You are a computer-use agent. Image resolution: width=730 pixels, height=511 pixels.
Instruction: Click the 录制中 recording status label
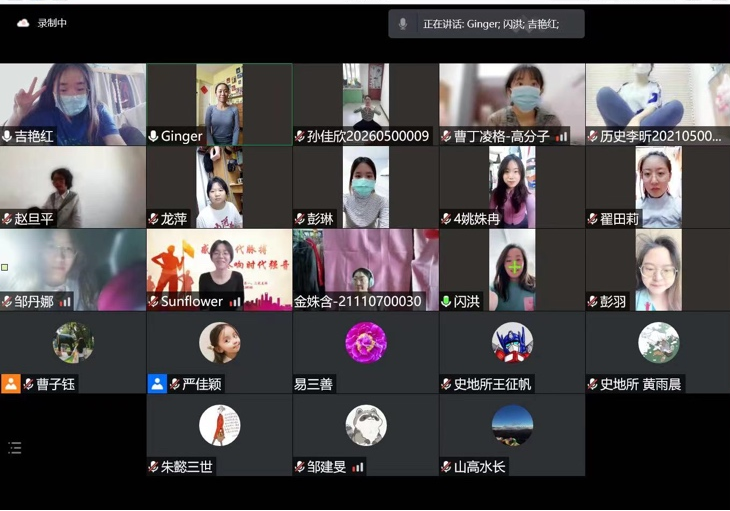[x=52, y=23]
